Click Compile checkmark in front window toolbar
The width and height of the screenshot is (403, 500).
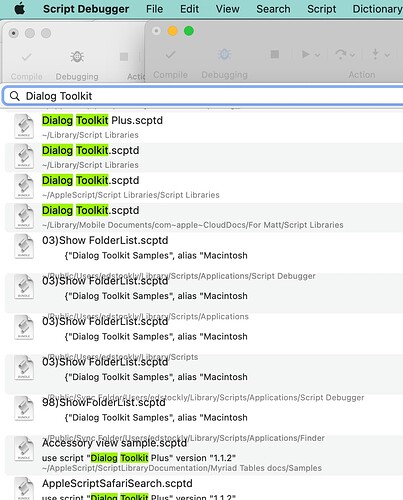[170, 54]
